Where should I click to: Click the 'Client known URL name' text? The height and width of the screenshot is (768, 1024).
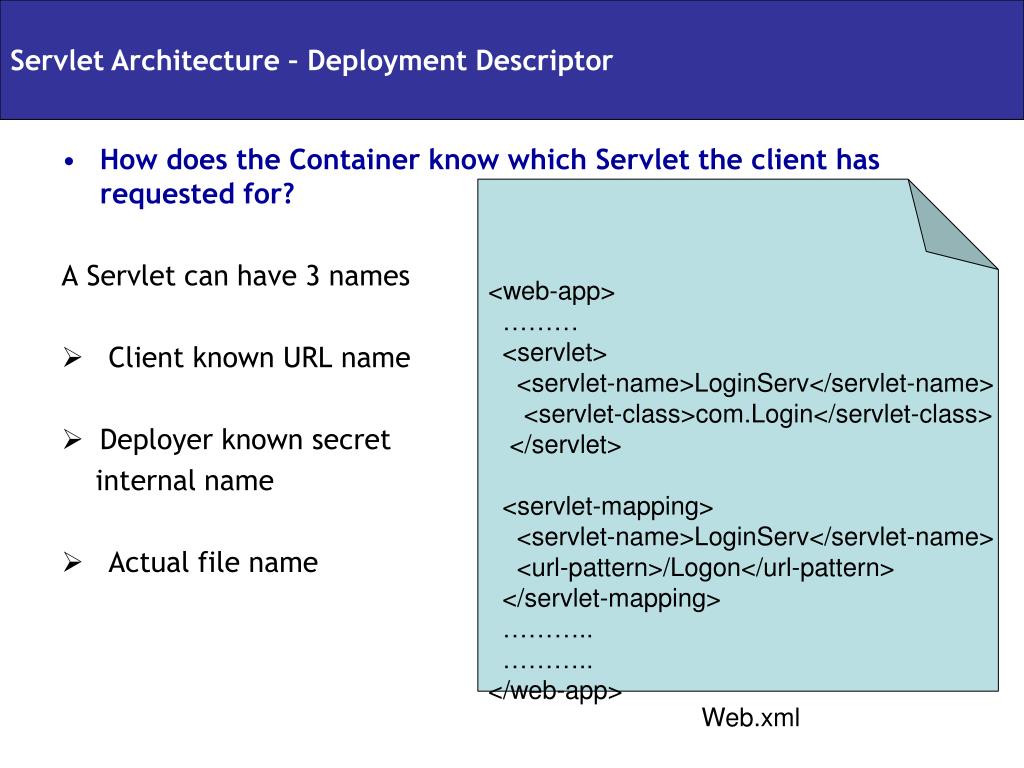[x=259, y=358]
